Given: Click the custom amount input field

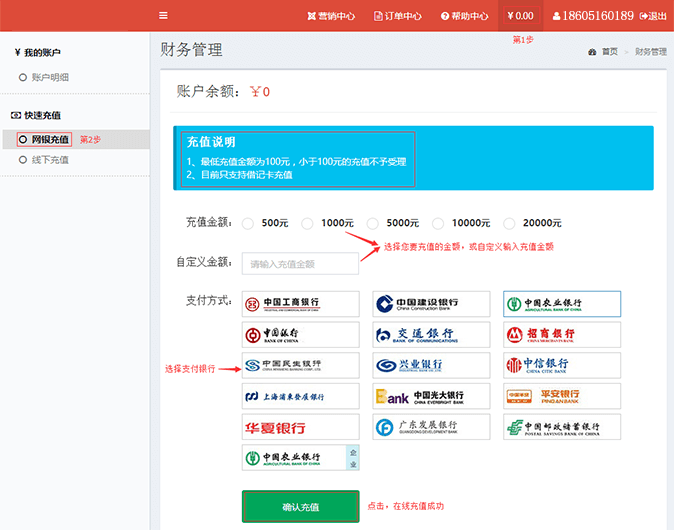Looking at the screenshot, I should click(x=300, y=264).
